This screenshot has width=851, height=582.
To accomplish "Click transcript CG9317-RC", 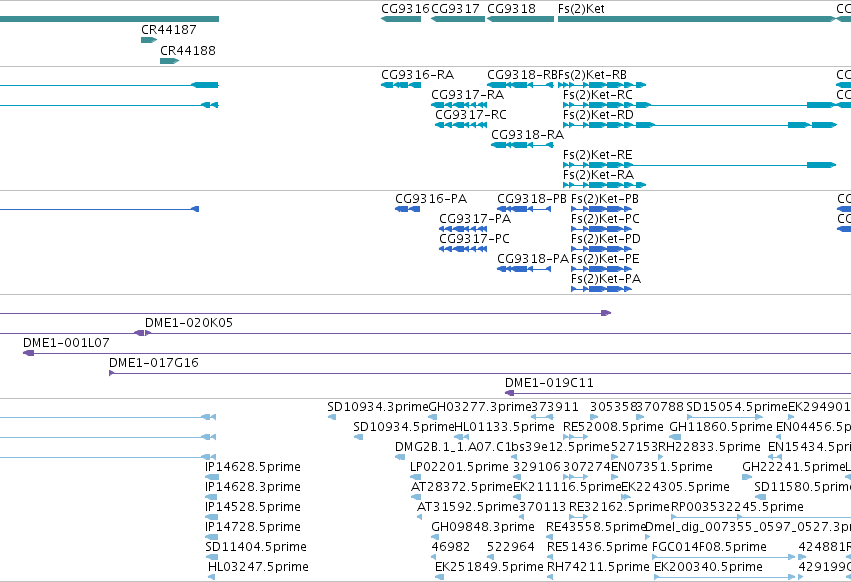I will [x=461, y=125].
